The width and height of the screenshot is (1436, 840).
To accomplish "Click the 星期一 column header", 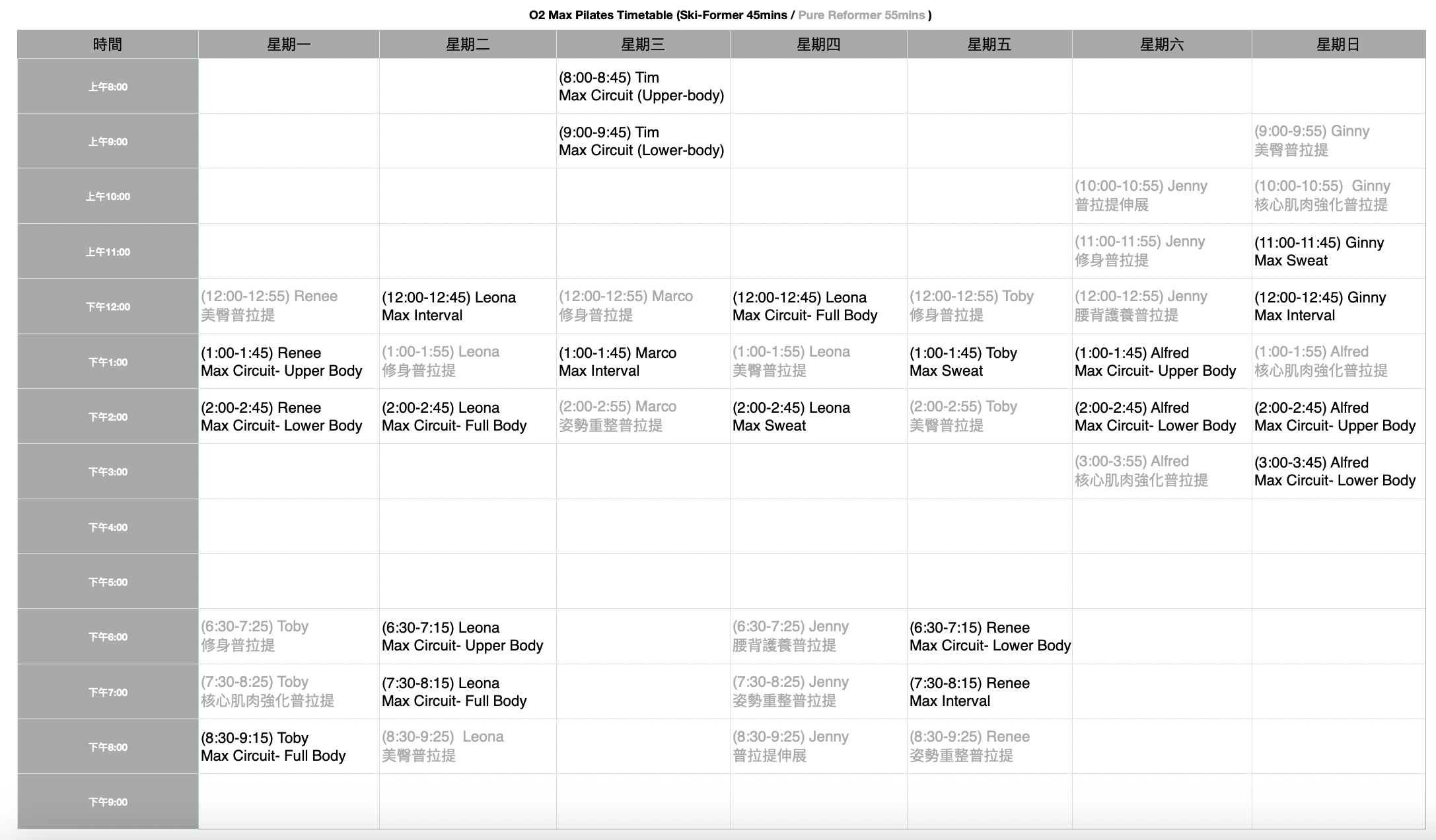I will coord(289,44).
